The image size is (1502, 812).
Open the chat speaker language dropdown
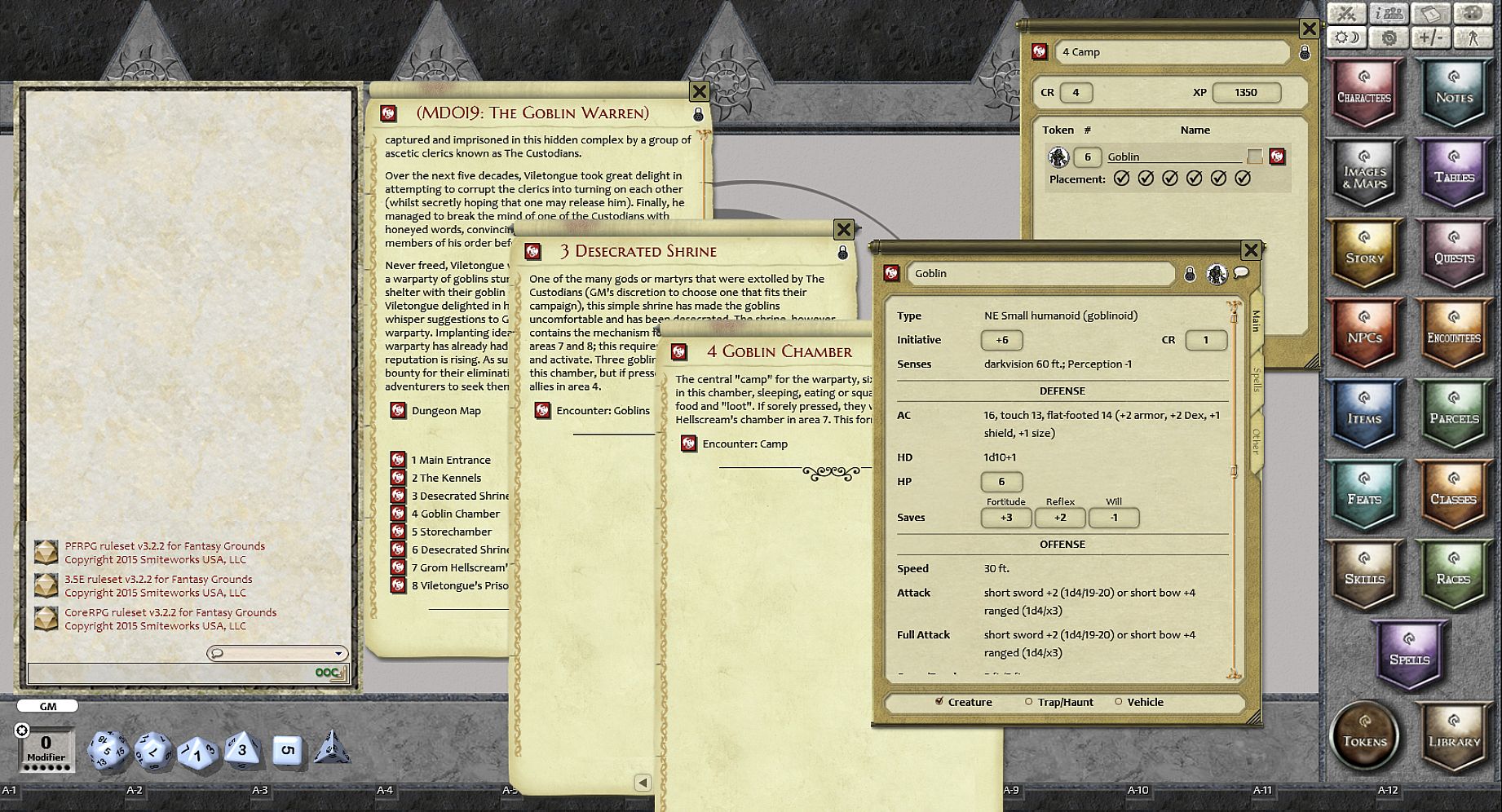pos(277,653)
